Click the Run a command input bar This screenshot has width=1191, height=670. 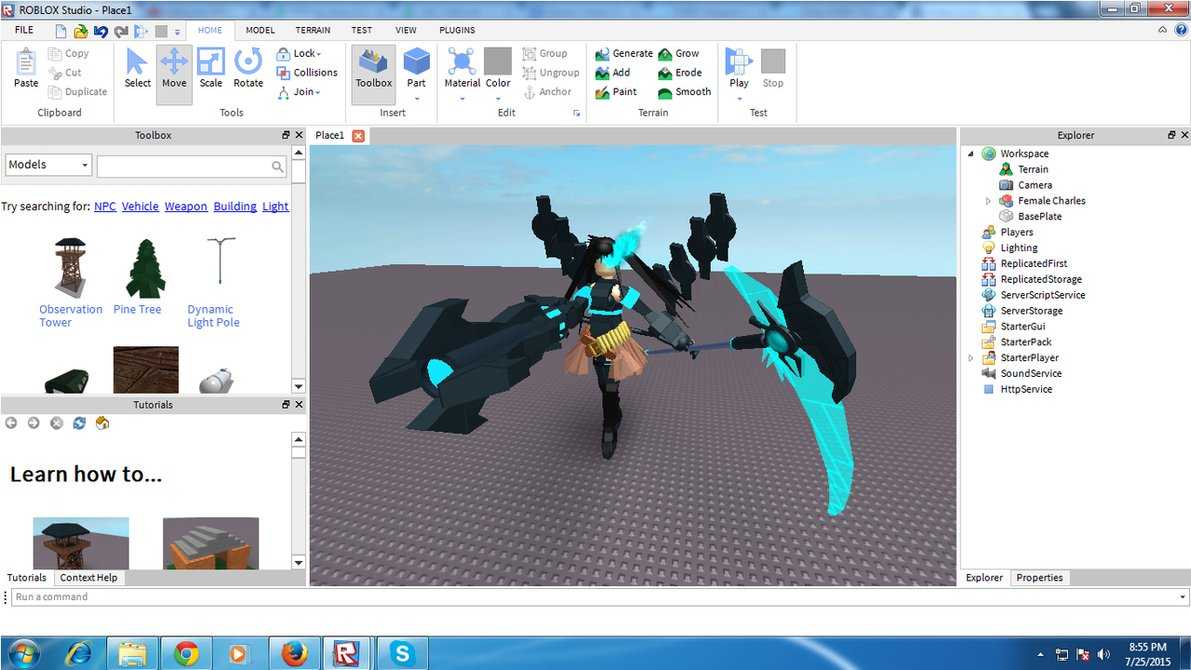pos(600,597)
